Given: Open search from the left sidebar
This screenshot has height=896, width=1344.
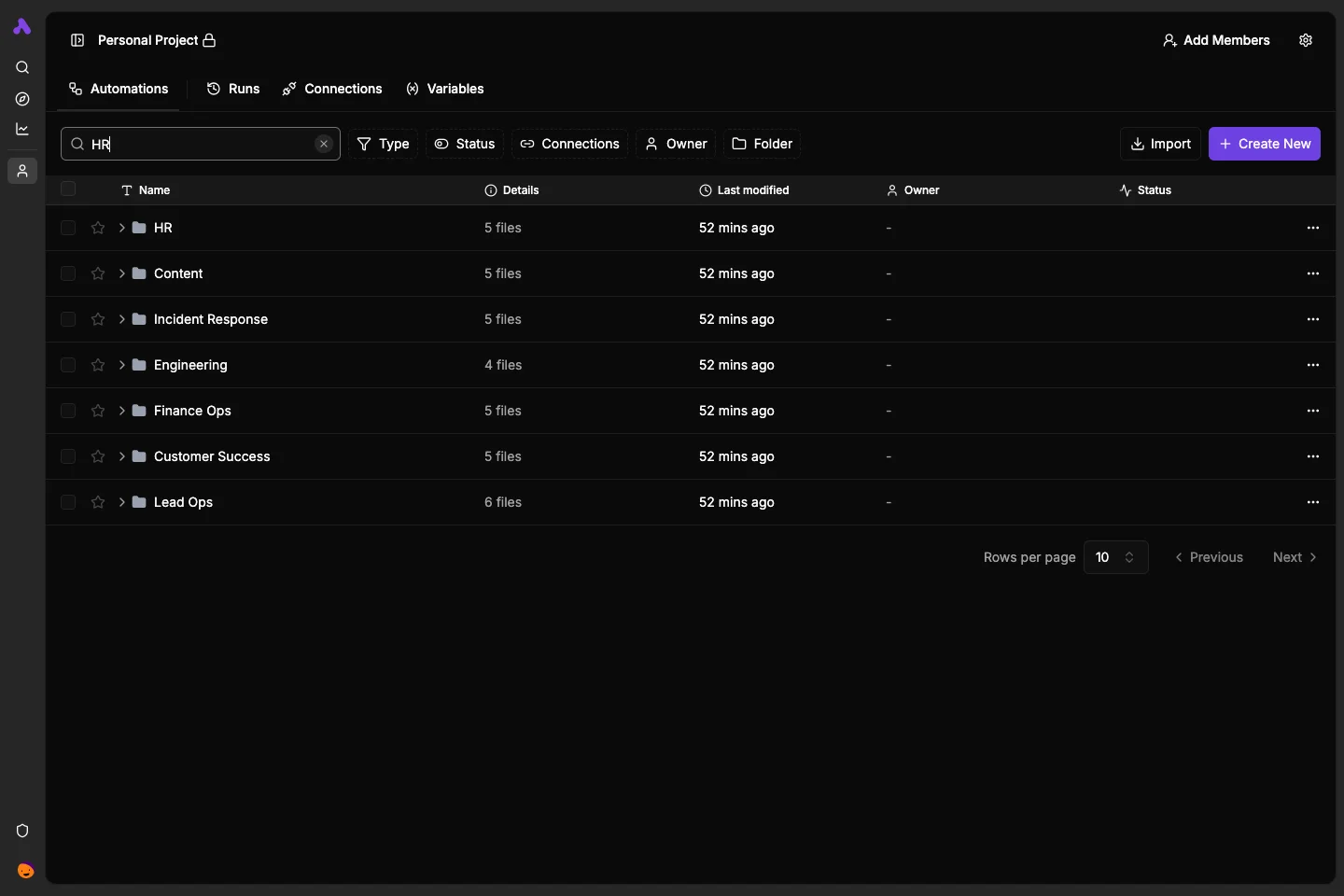Looking at the screenshot, I should click(x=22, y=67).
